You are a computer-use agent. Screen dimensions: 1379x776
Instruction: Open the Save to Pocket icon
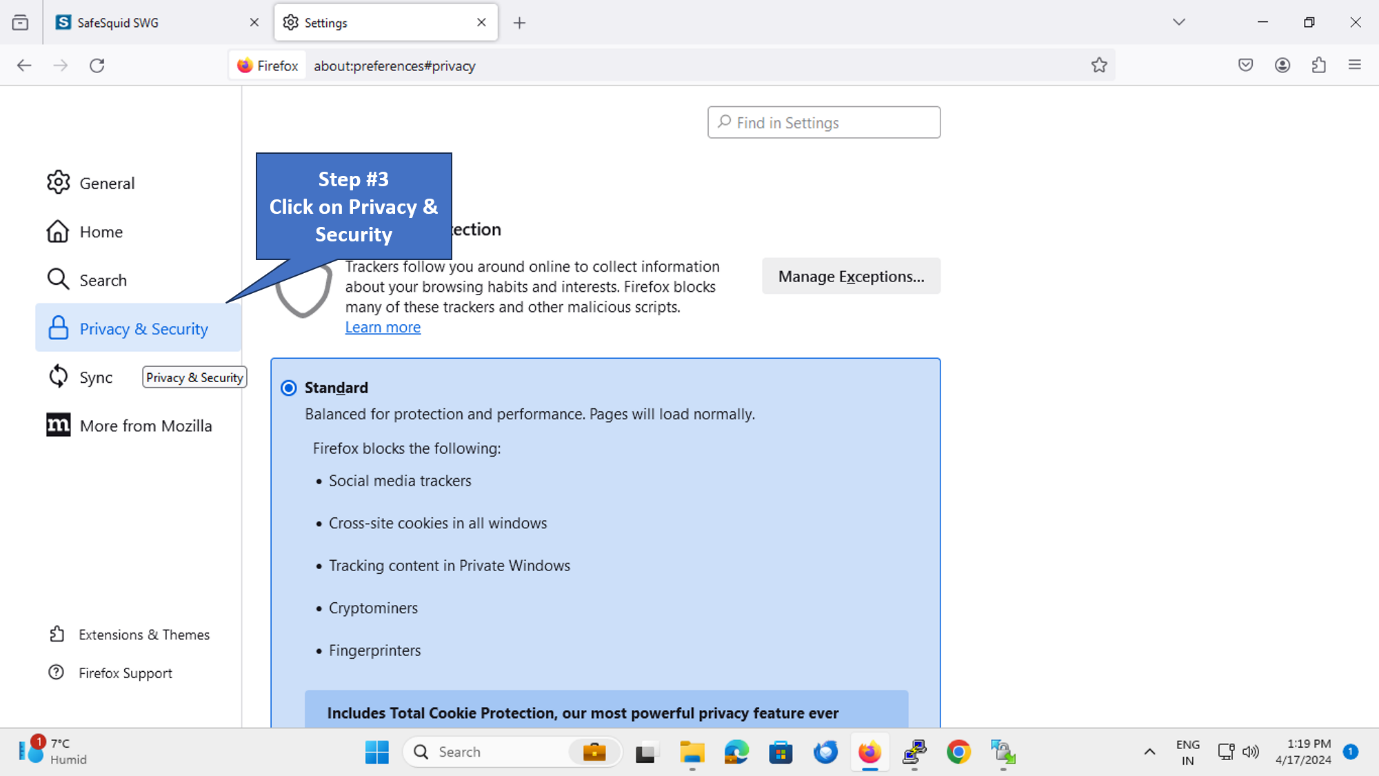[x=1245, y=65]
